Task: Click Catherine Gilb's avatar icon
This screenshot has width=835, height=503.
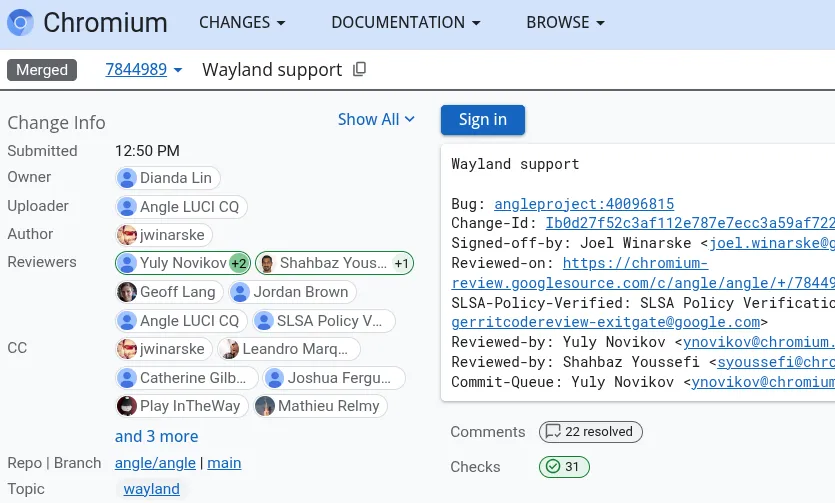Action: tap(127, 378)
